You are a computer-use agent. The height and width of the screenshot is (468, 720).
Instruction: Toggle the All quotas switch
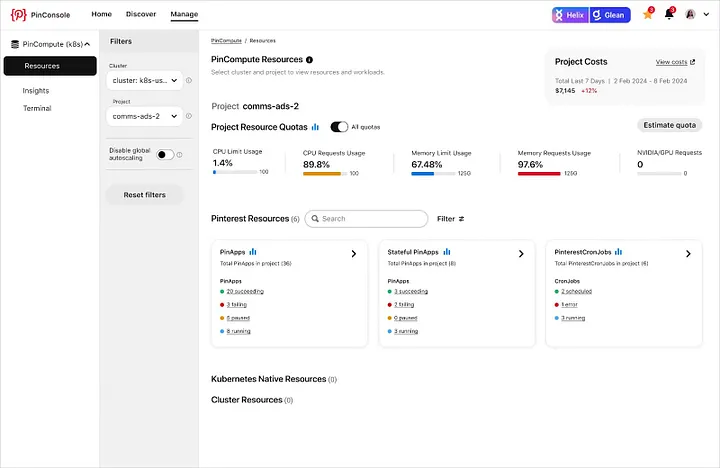(339, 127)
